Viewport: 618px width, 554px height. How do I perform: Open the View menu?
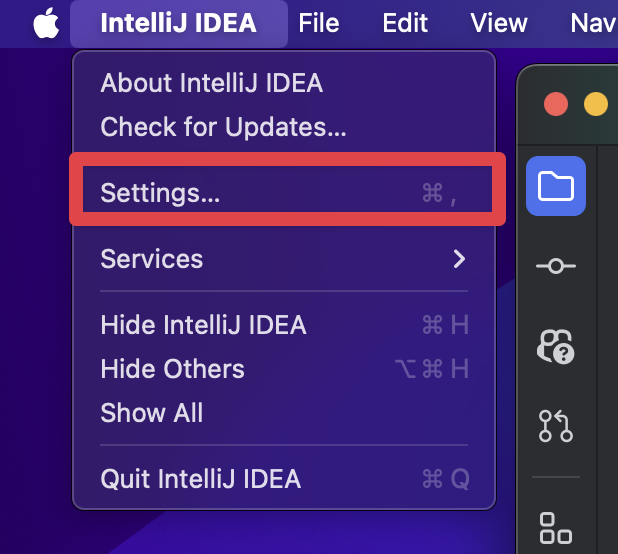[x=498, y=23]
